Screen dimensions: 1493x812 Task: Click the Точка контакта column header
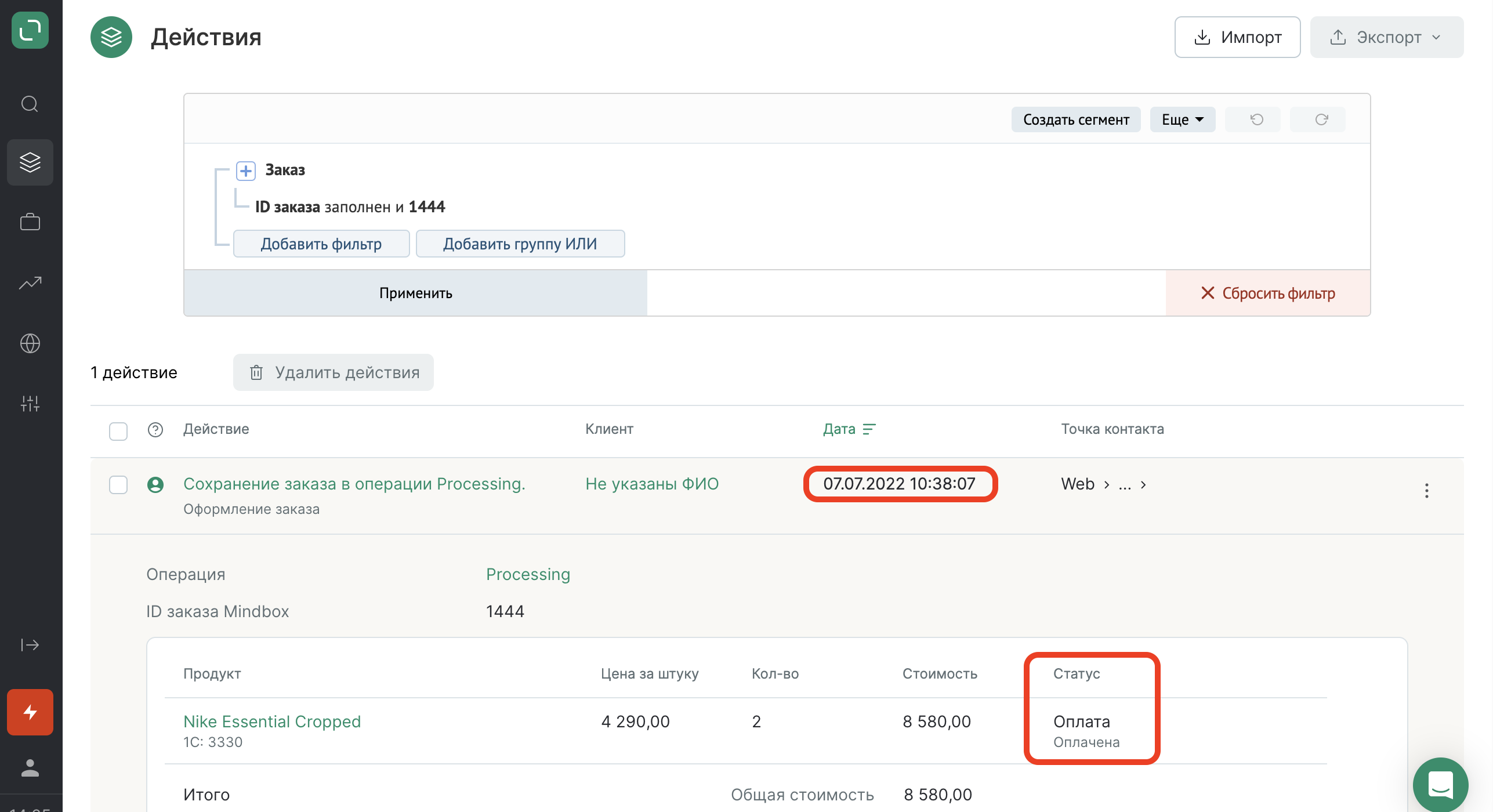1112,429
